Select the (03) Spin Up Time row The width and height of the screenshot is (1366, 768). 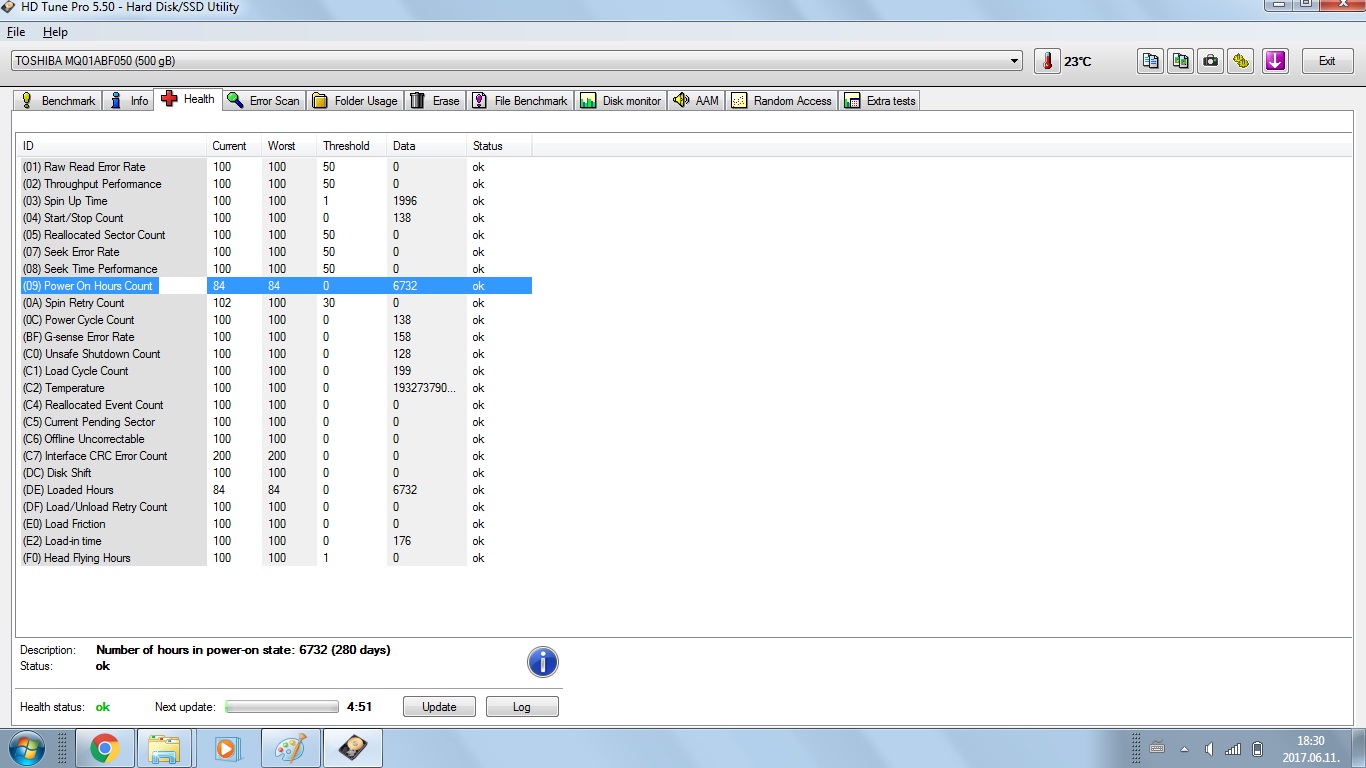(276, 201)
